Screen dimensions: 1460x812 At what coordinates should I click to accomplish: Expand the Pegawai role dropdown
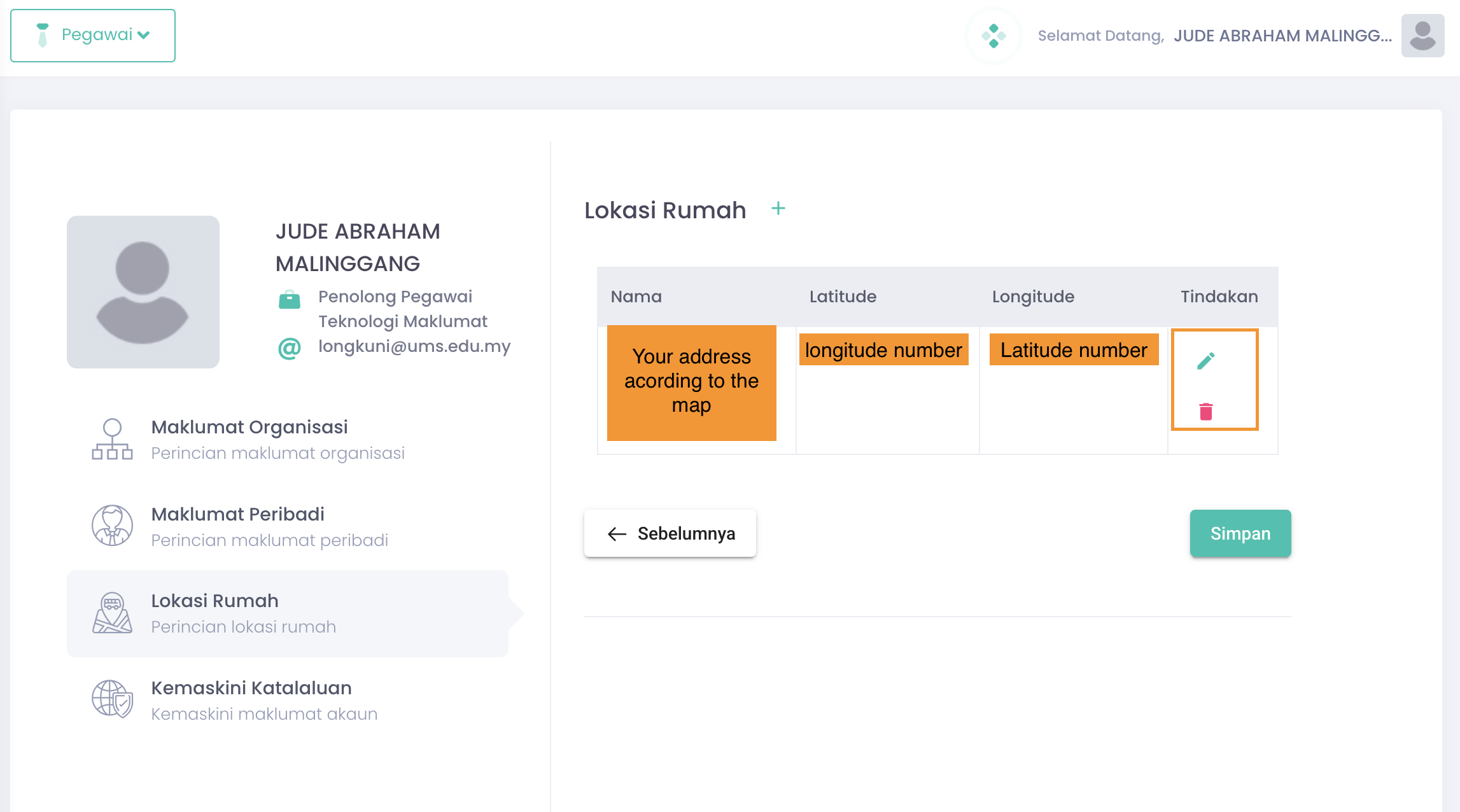[x=93, y=36]
